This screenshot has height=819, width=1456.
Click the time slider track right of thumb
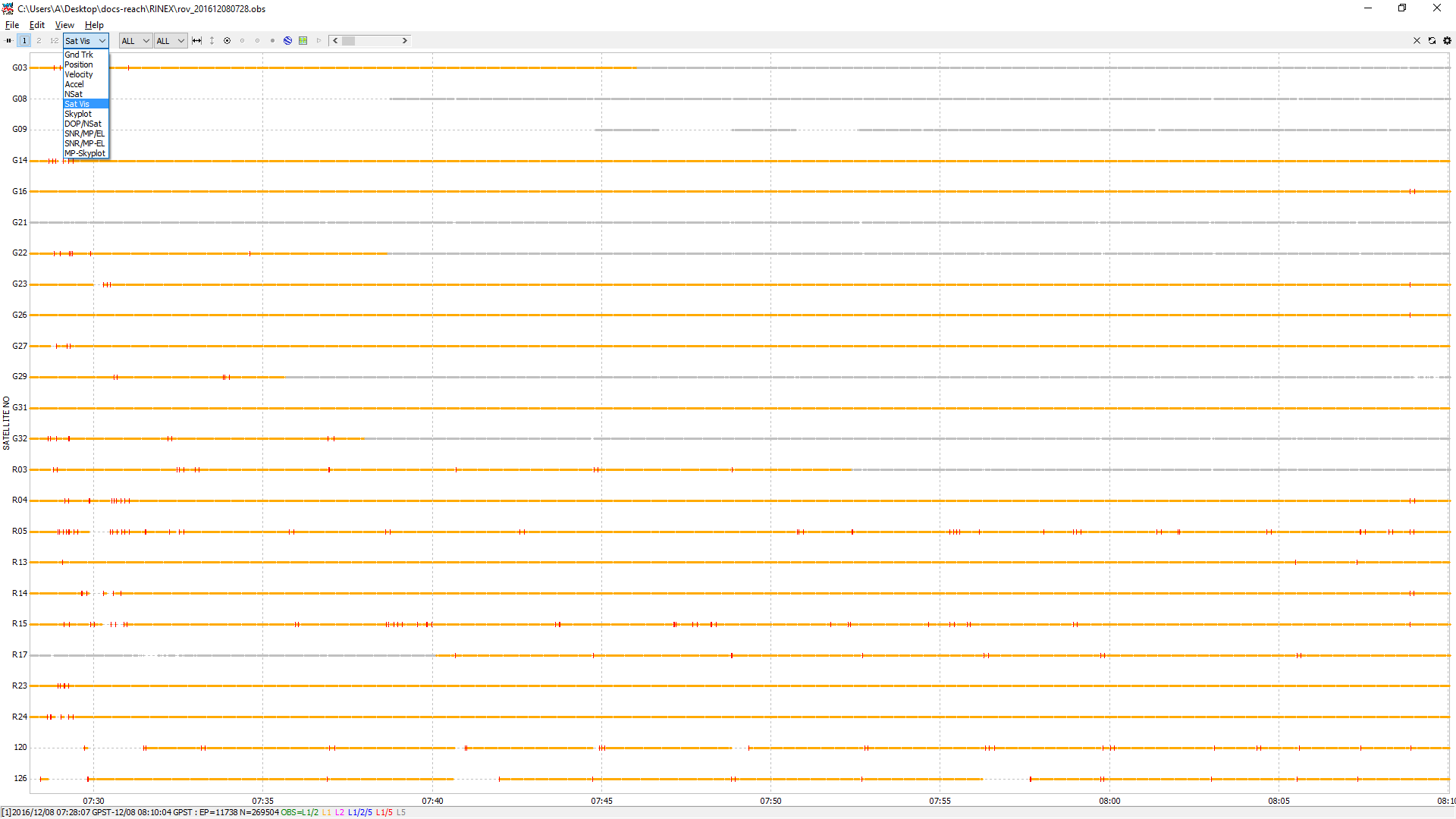377,41
